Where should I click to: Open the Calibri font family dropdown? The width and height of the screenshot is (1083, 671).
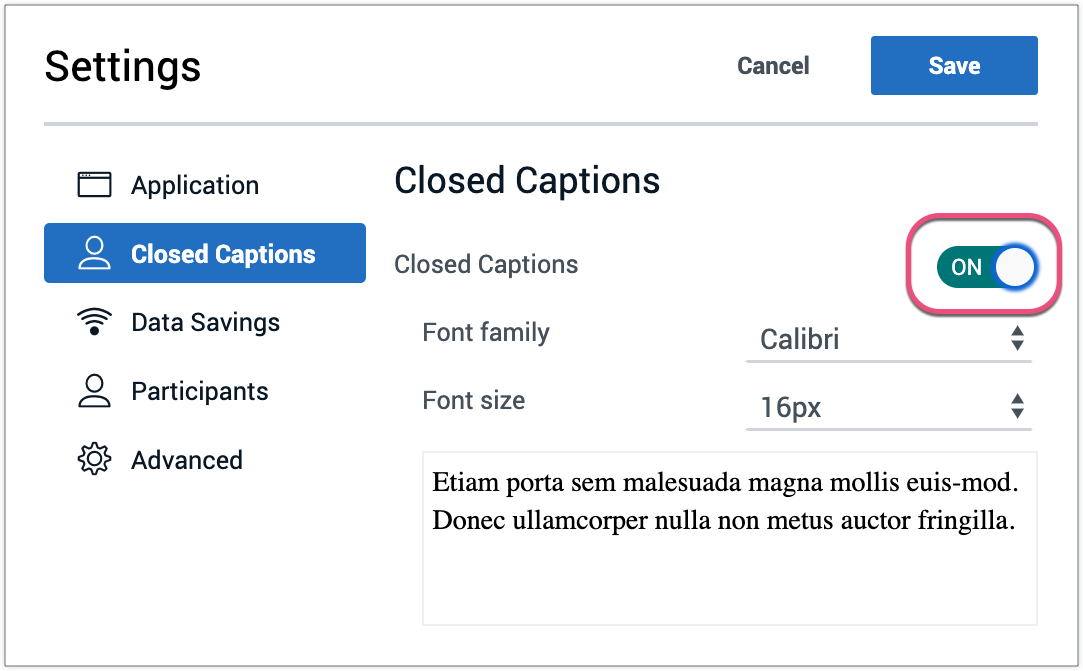(x=887, y=339)
